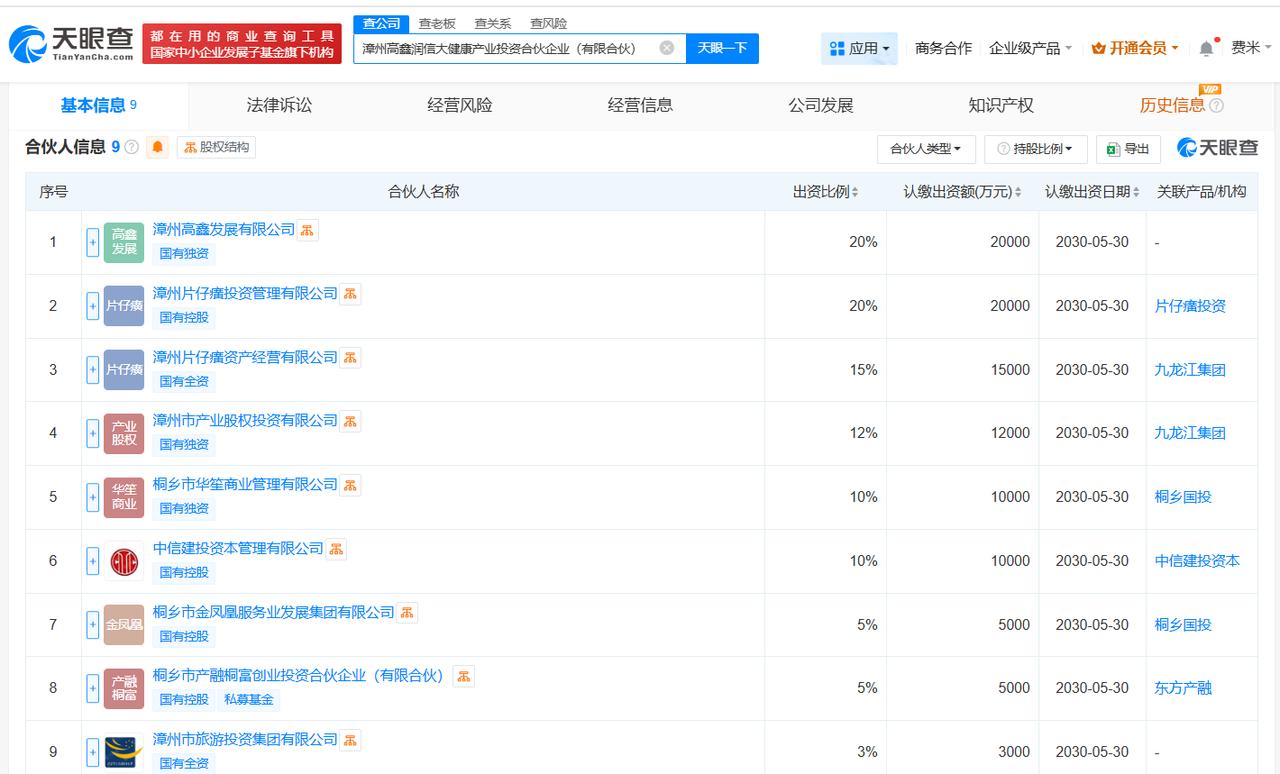Open the 持股比例 filter dropdown
Image resolution: width=1280 pixels, height=774 pixels.
(1035, 149)
